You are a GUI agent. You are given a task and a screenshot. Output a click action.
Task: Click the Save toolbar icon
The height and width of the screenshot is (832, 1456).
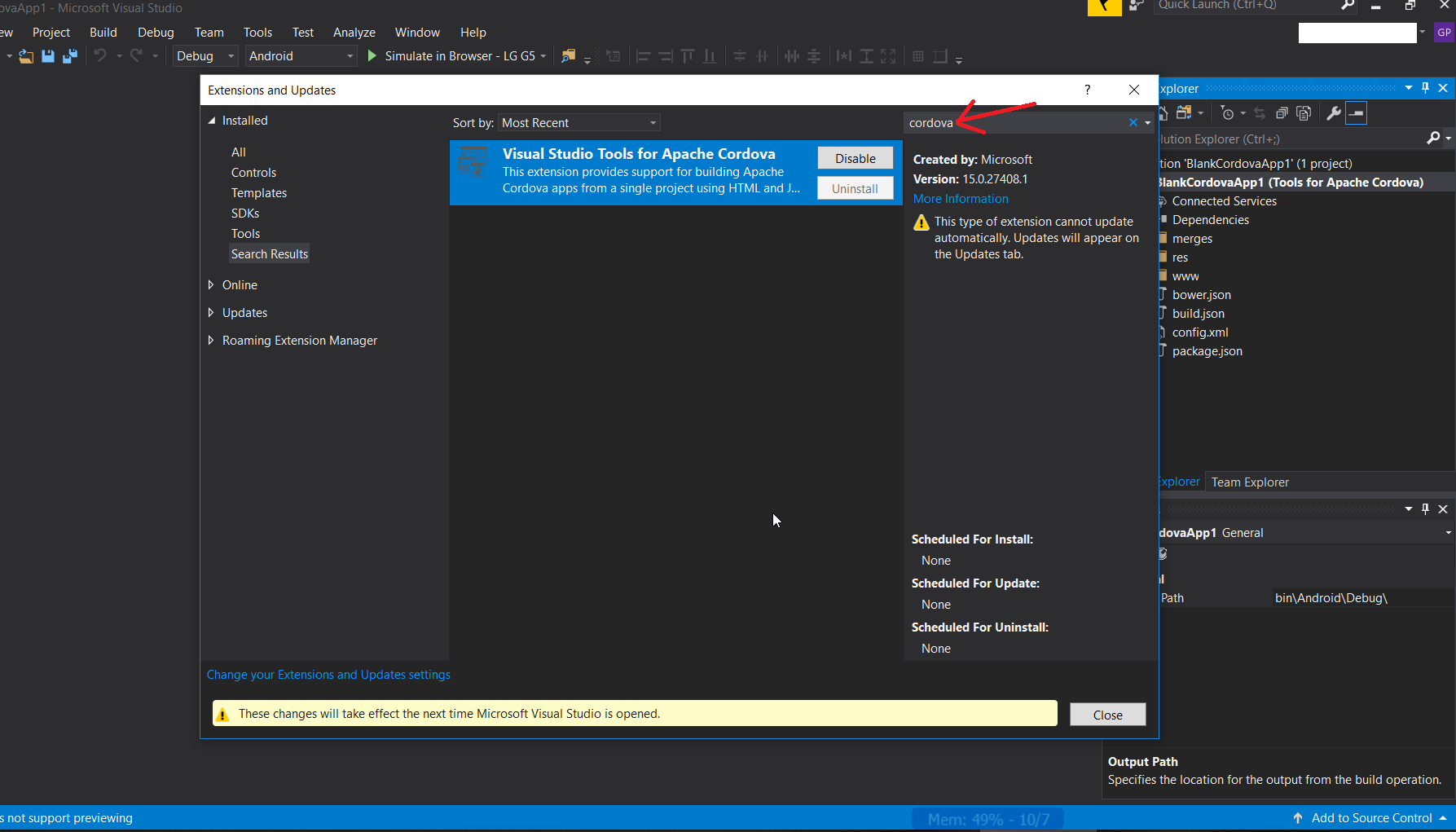[x=48, y=56]
